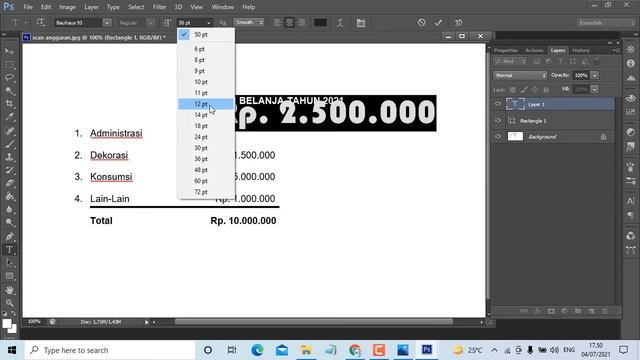Hide the Background layer
This screenshot has height=360, width=640.
pos(498,136)
